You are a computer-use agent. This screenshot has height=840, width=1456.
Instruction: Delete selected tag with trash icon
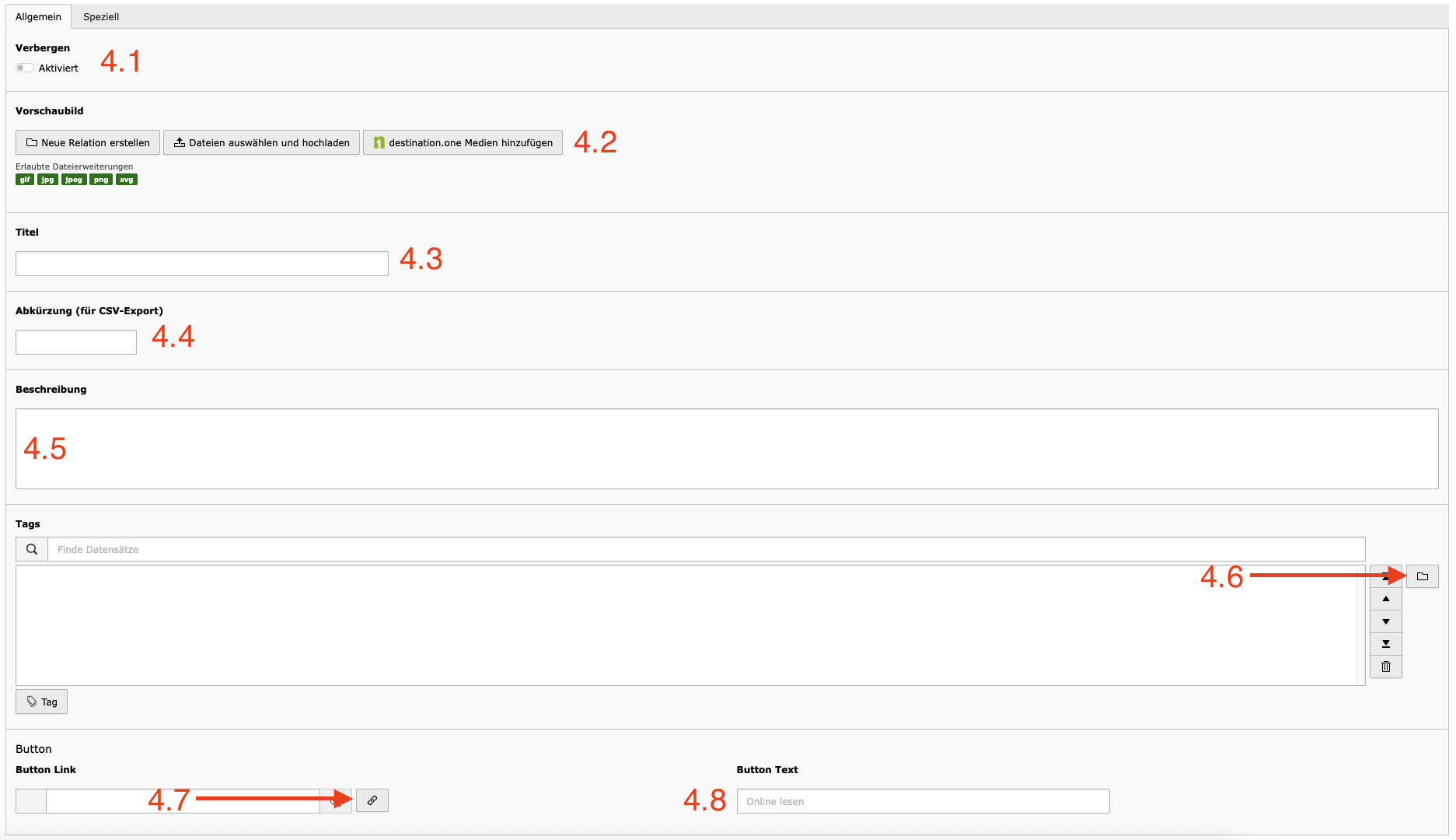[1385, 667]
